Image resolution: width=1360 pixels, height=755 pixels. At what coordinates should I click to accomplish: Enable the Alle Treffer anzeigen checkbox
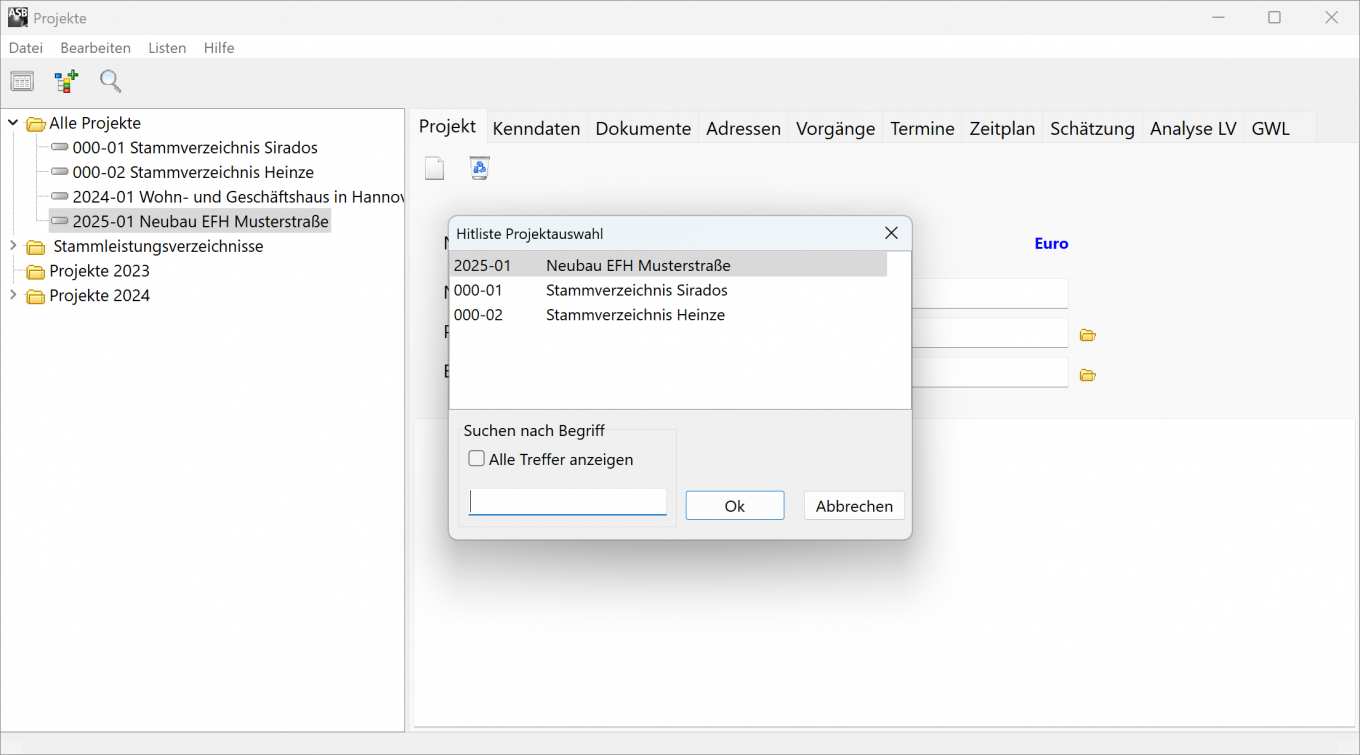coord(478,459)
